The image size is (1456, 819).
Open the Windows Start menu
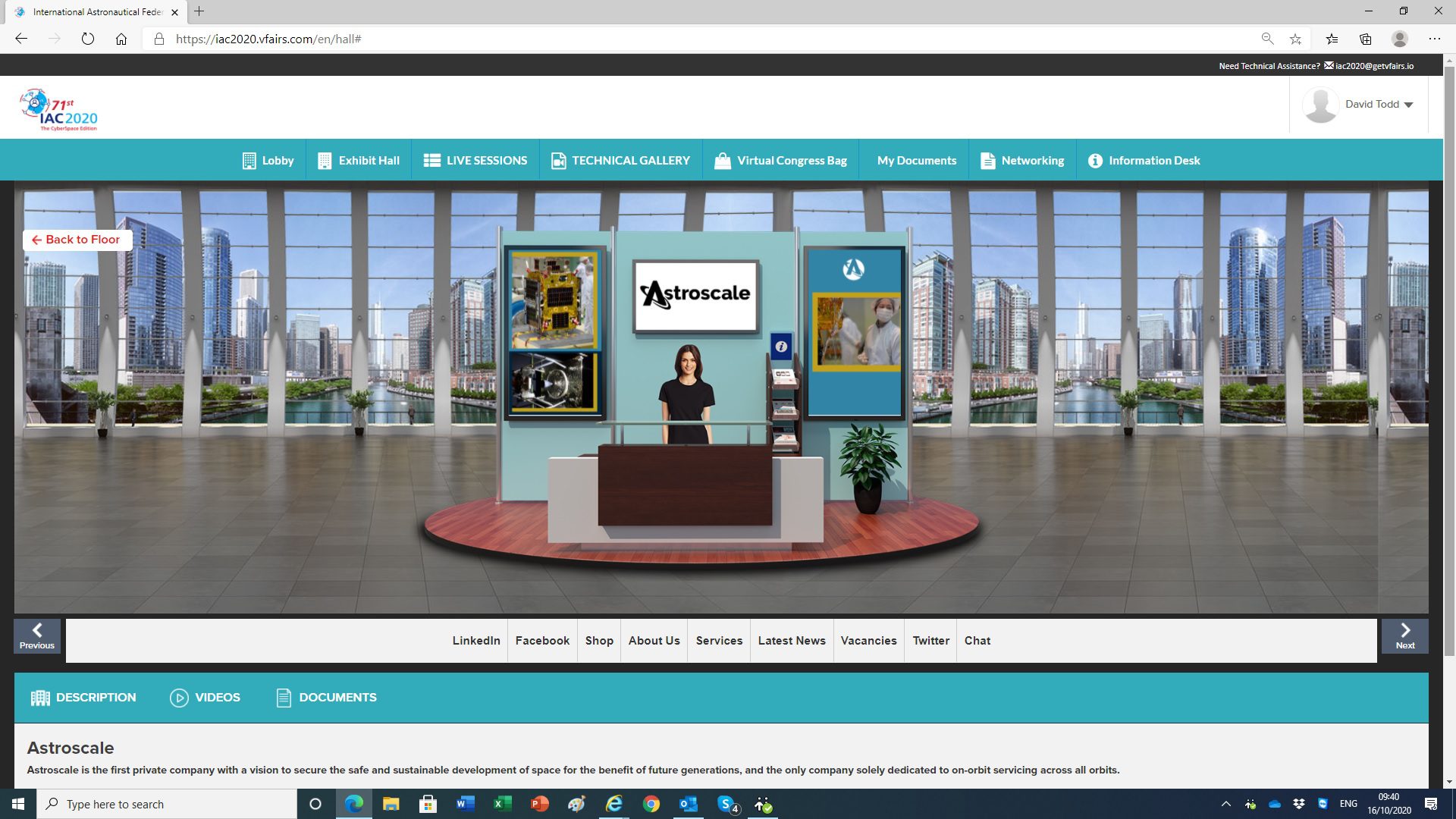coord(18,804)
